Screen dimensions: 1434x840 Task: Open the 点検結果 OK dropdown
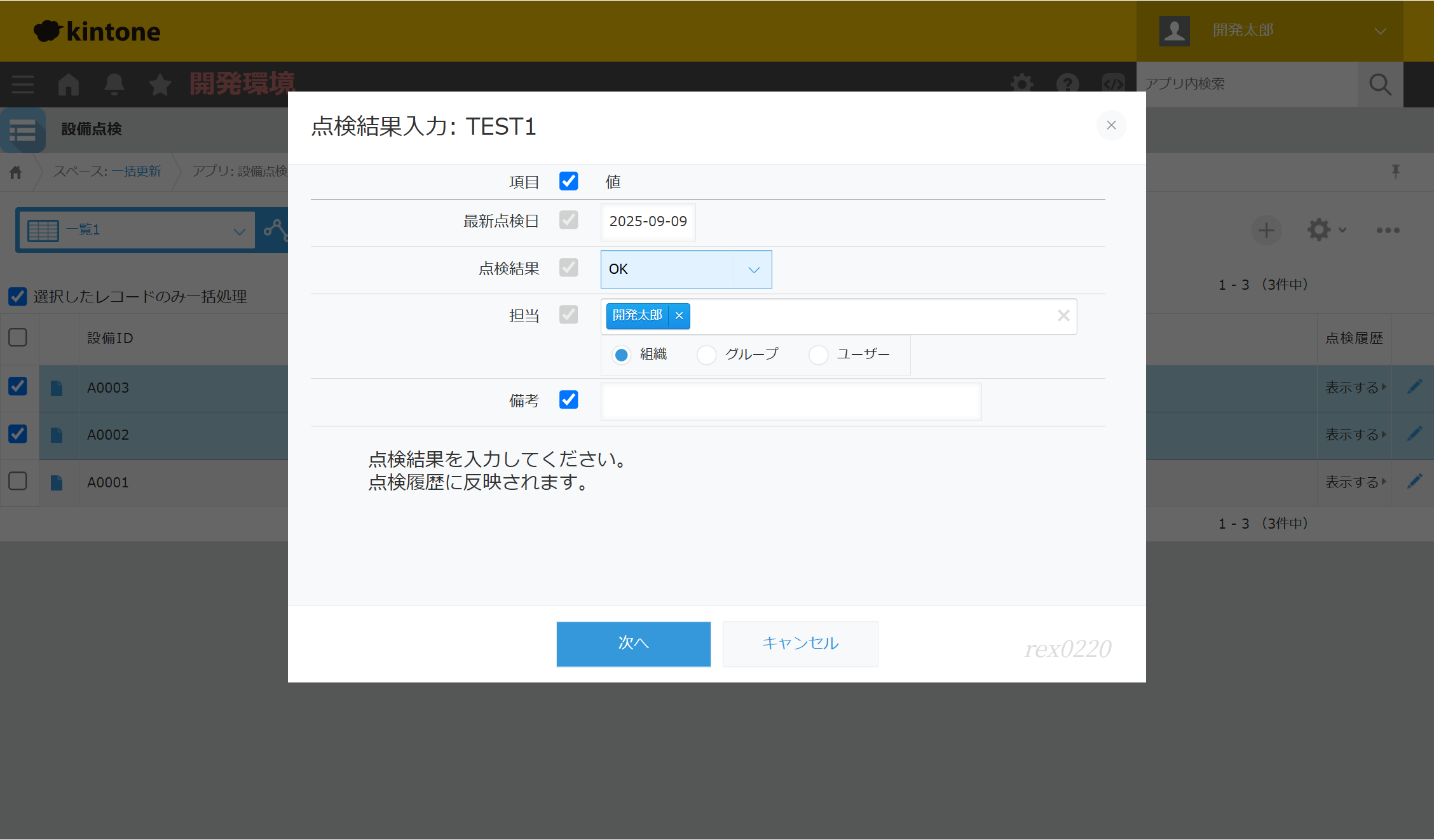click(686, 269)
